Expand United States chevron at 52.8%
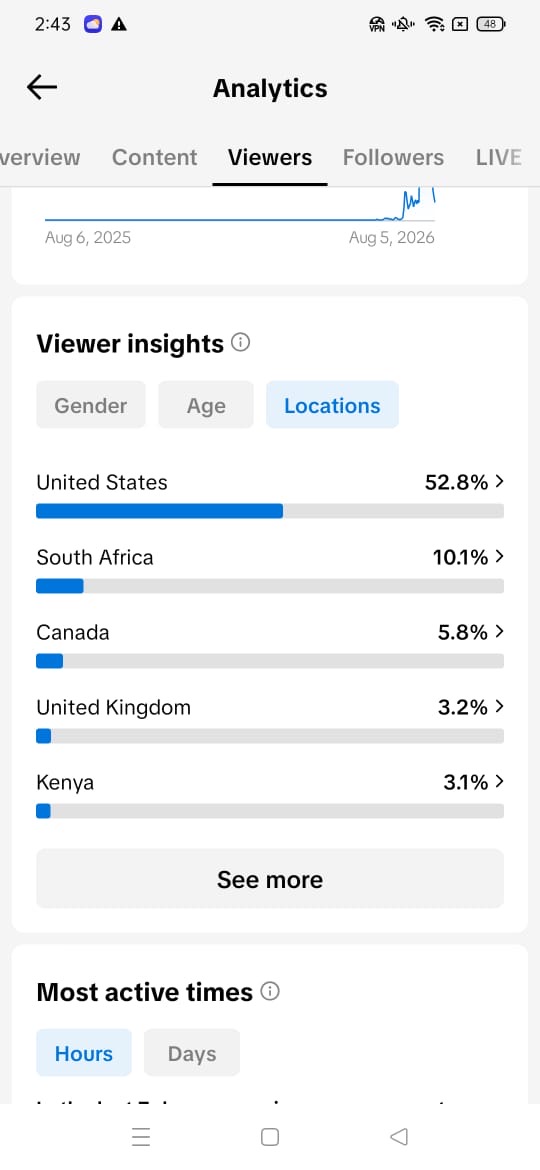The width and height of the screenshot is (540, 1170). pos(500,482)
